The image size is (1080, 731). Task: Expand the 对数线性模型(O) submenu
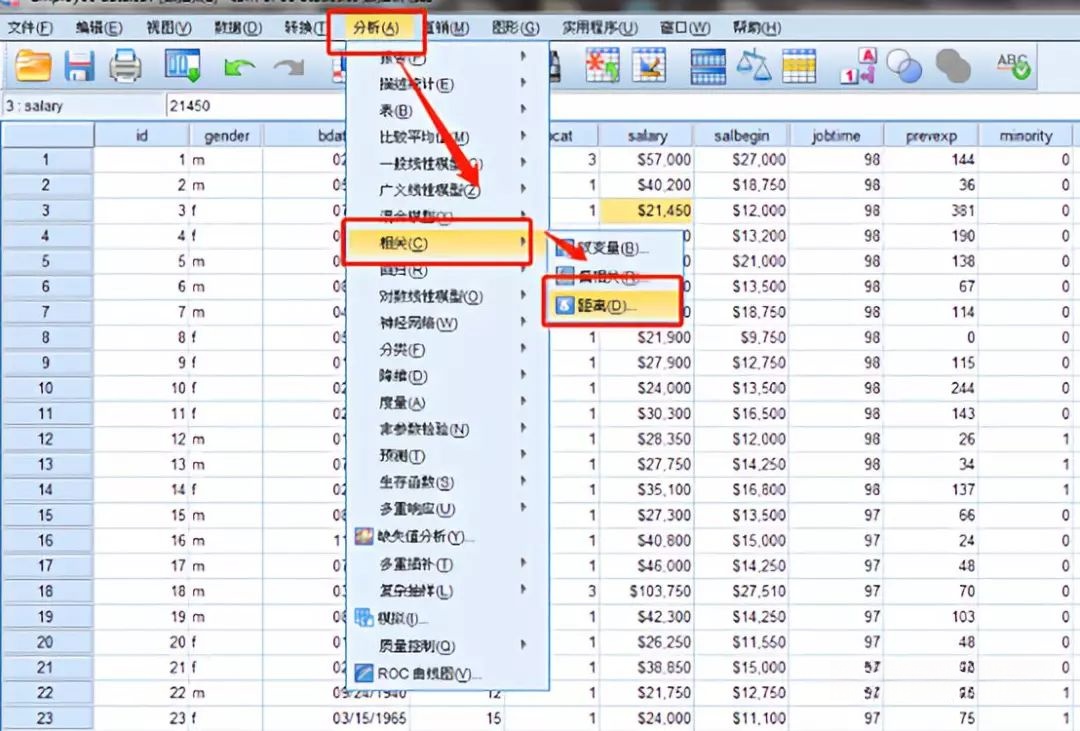pyautogui.click(x=448, y=296)
